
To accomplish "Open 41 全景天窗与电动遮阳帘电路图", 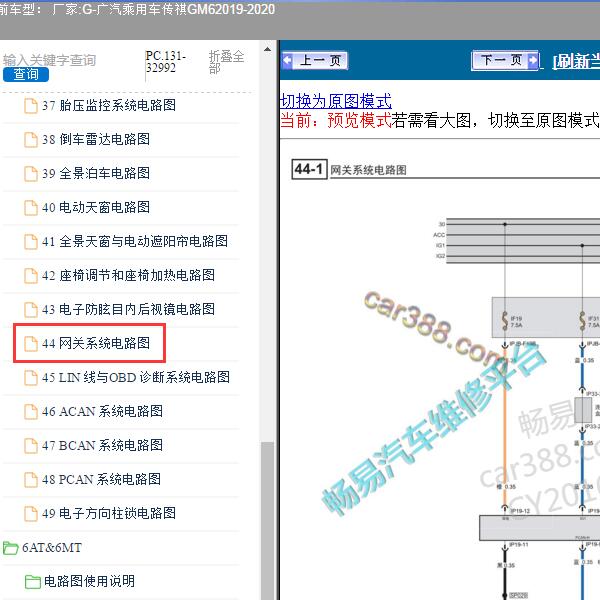I will coord(135,241).
